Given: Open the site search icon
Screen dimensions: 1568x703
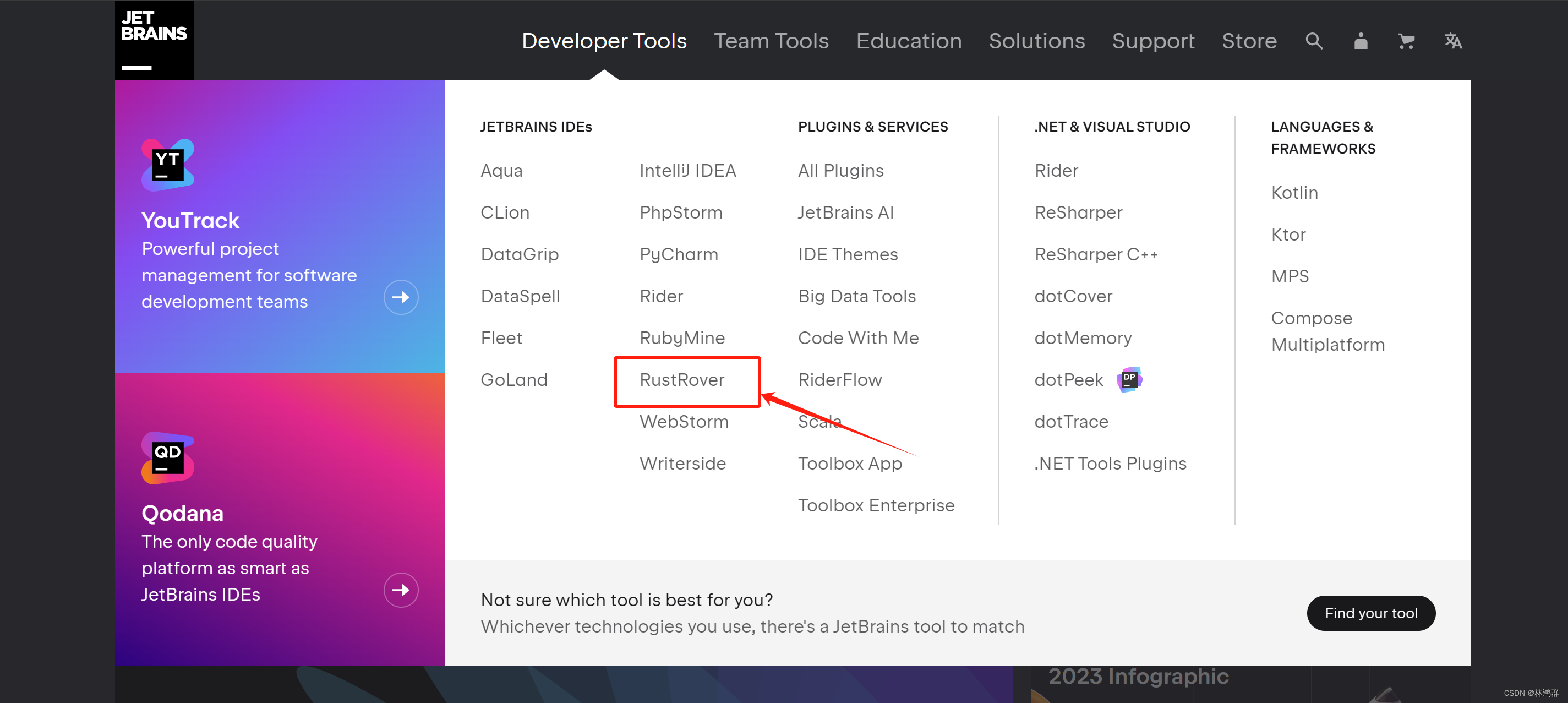Looking at the screenshot, I should (x=1314, y=41).
